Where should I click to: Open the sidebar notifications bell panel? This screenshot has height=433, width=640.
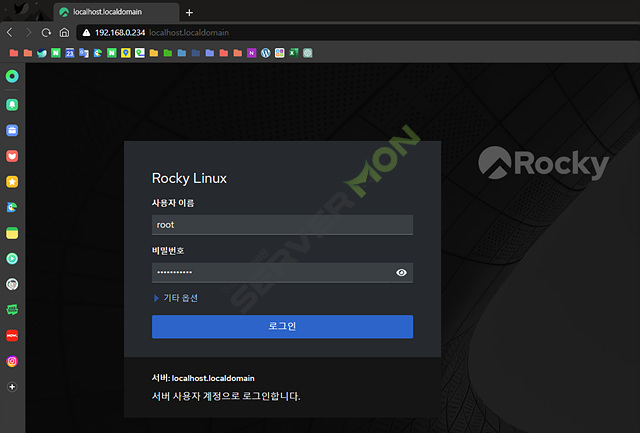point(12,105)
